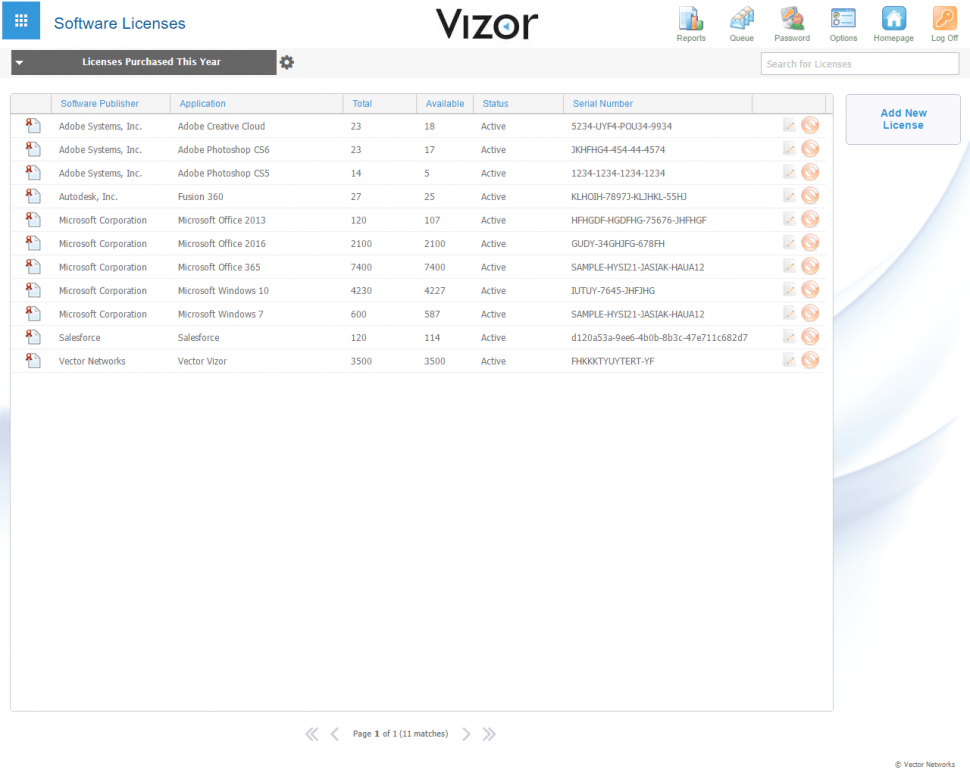The image size is (970, 776).
Task: Open the Reports icon in the header
Action: click(691, 20)
